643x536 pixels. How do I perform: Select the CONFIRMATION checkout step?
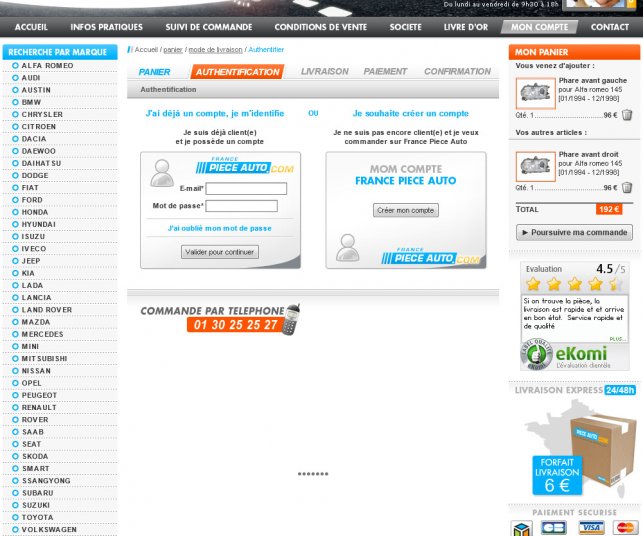(457, 71)
